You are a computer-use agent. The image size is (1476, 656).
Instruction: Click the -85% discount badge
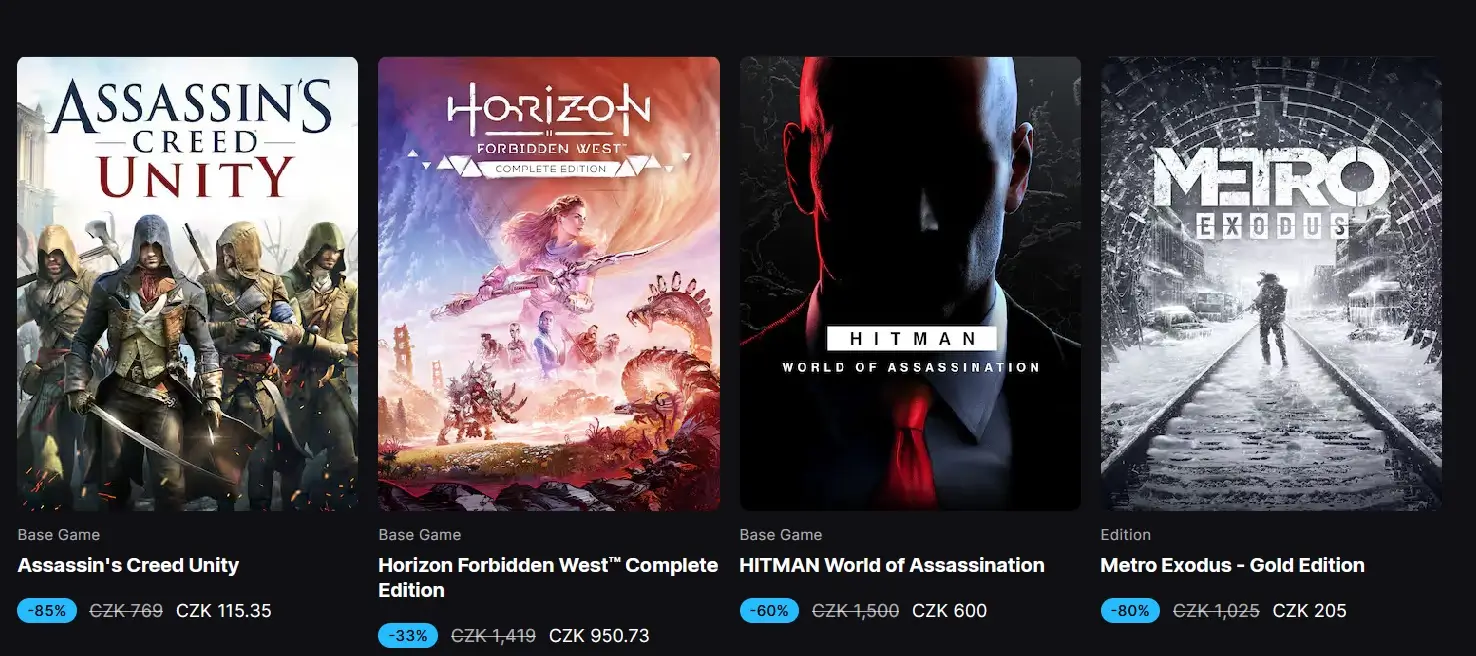[x=47, y=610]
